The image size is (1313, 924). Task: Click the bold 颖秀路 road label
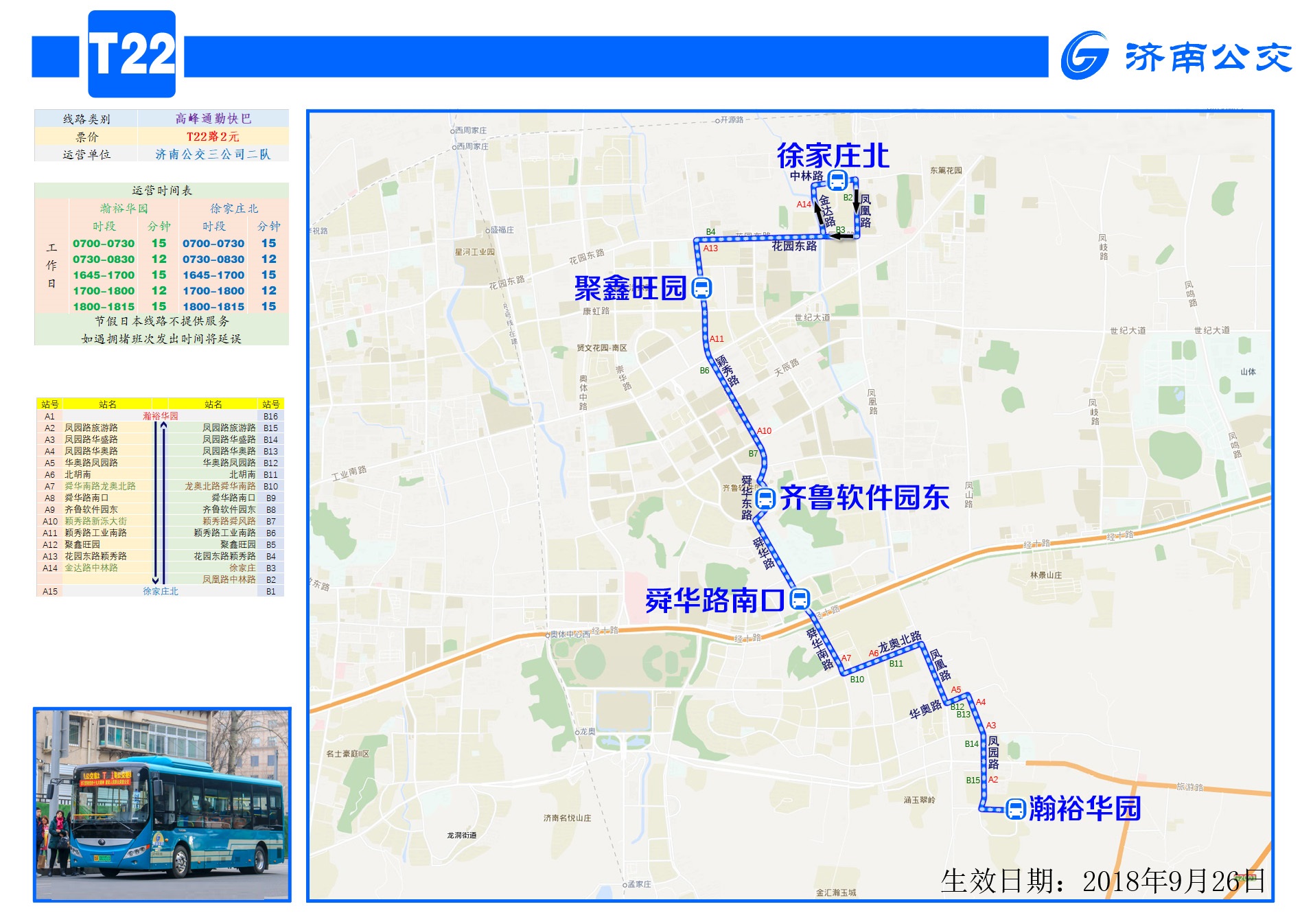click(x=728, y=371)
